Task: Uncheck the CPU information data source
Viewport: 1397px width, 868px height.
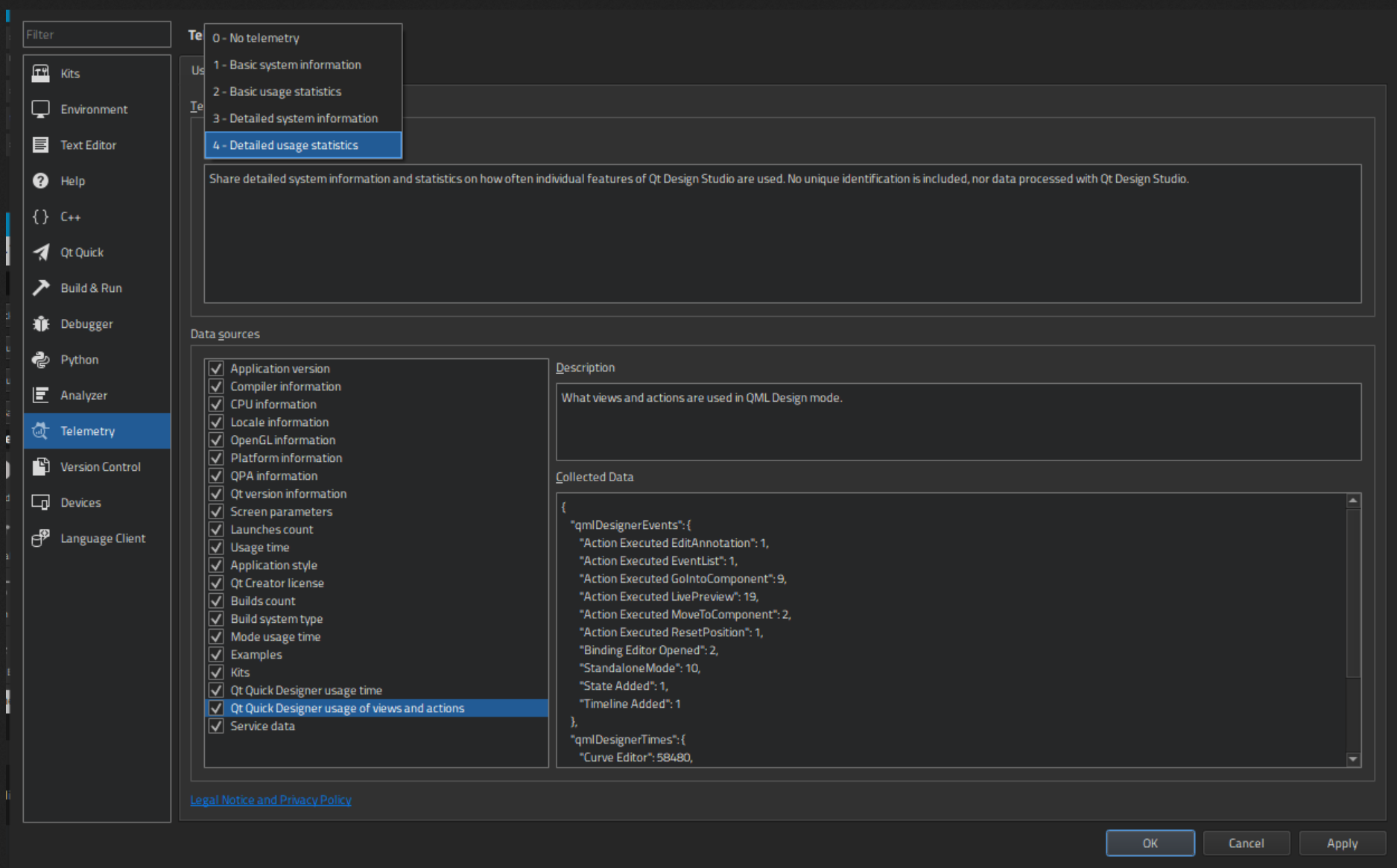Action: point(216,404)
